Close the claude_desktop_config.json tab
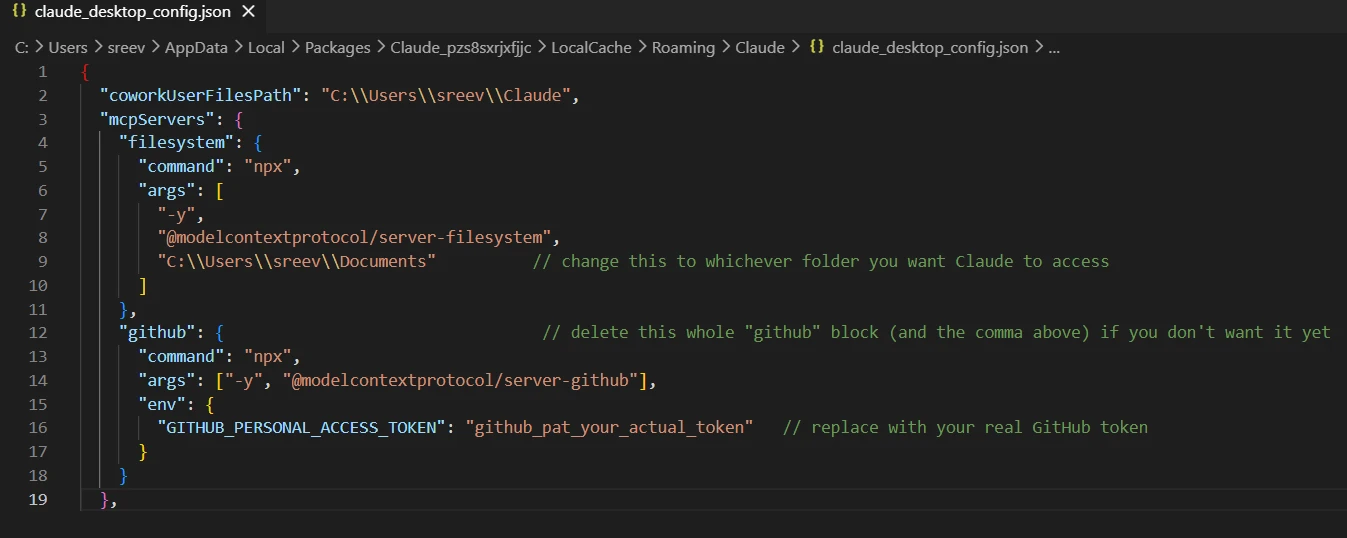1347x538 pixels. (249, 13)
